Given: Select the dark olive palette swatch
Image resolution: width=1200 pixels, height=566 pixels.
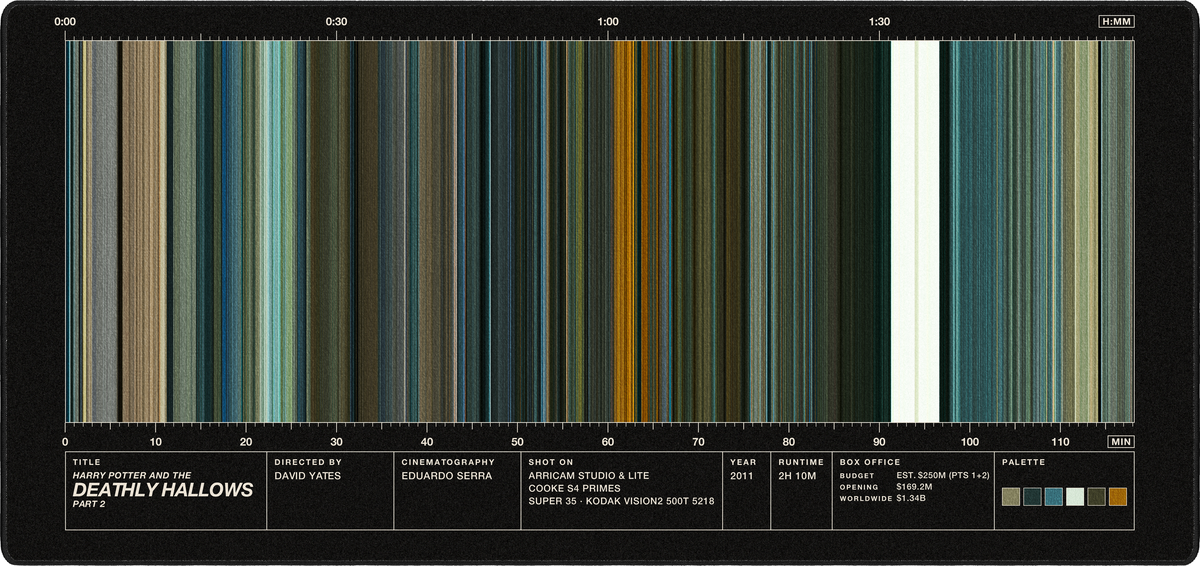Looking at the screenshot, I should coord(1097,497).
